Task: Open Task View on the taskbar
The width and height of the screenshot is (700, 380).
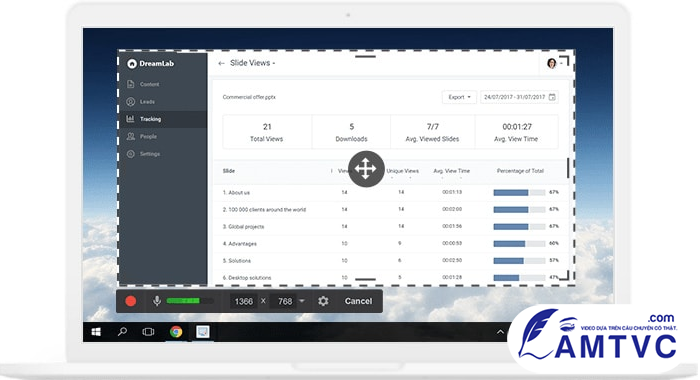Action: (148, 332)
